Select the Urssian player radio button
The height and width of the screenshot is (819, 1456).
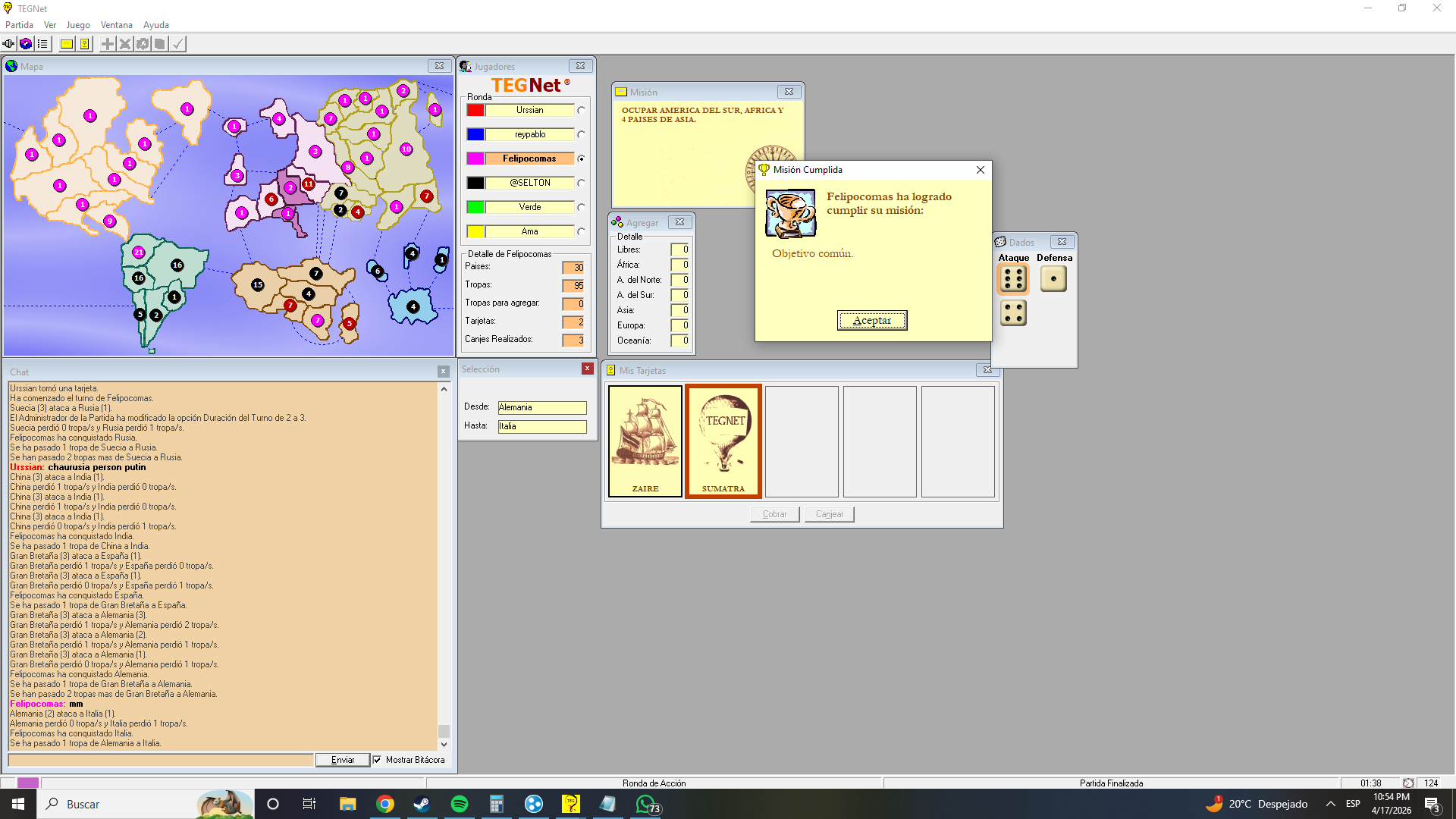coord(581,111)
